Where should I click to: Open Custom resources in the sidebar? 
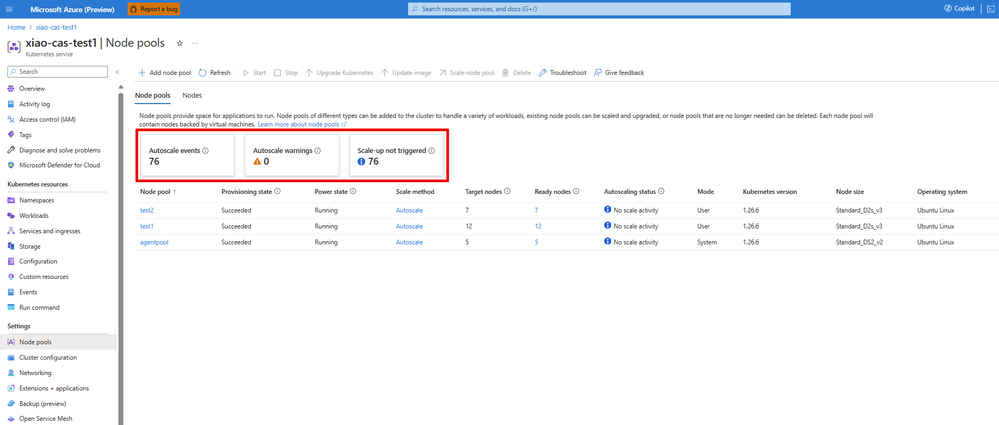coord(44,277)
